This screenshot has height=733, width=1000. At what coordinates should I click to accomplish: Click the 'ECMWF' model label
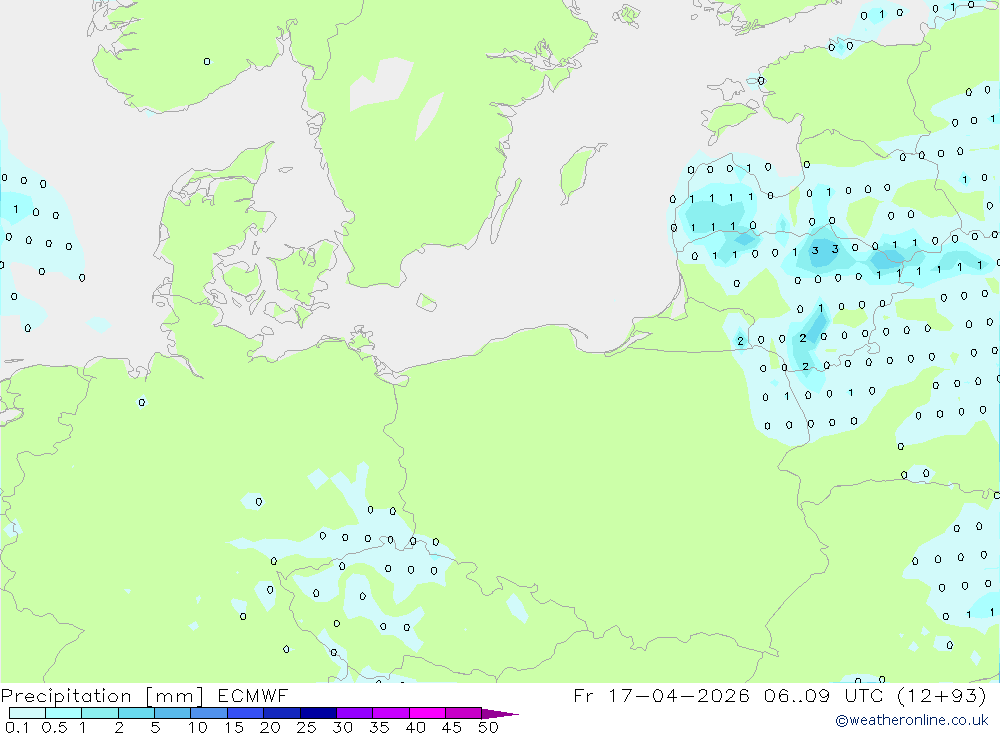(x=253, y=695)
